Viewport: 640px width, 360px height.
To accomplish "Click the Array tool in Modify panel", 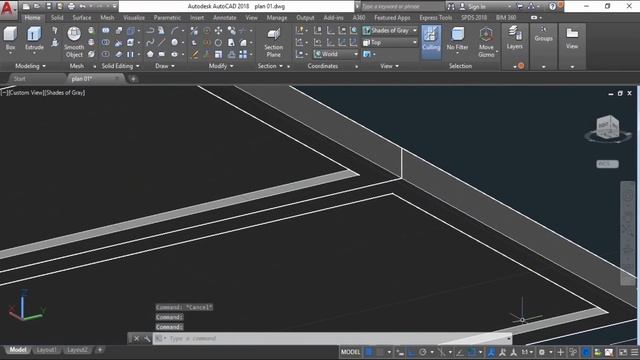I will coord(243,54).
